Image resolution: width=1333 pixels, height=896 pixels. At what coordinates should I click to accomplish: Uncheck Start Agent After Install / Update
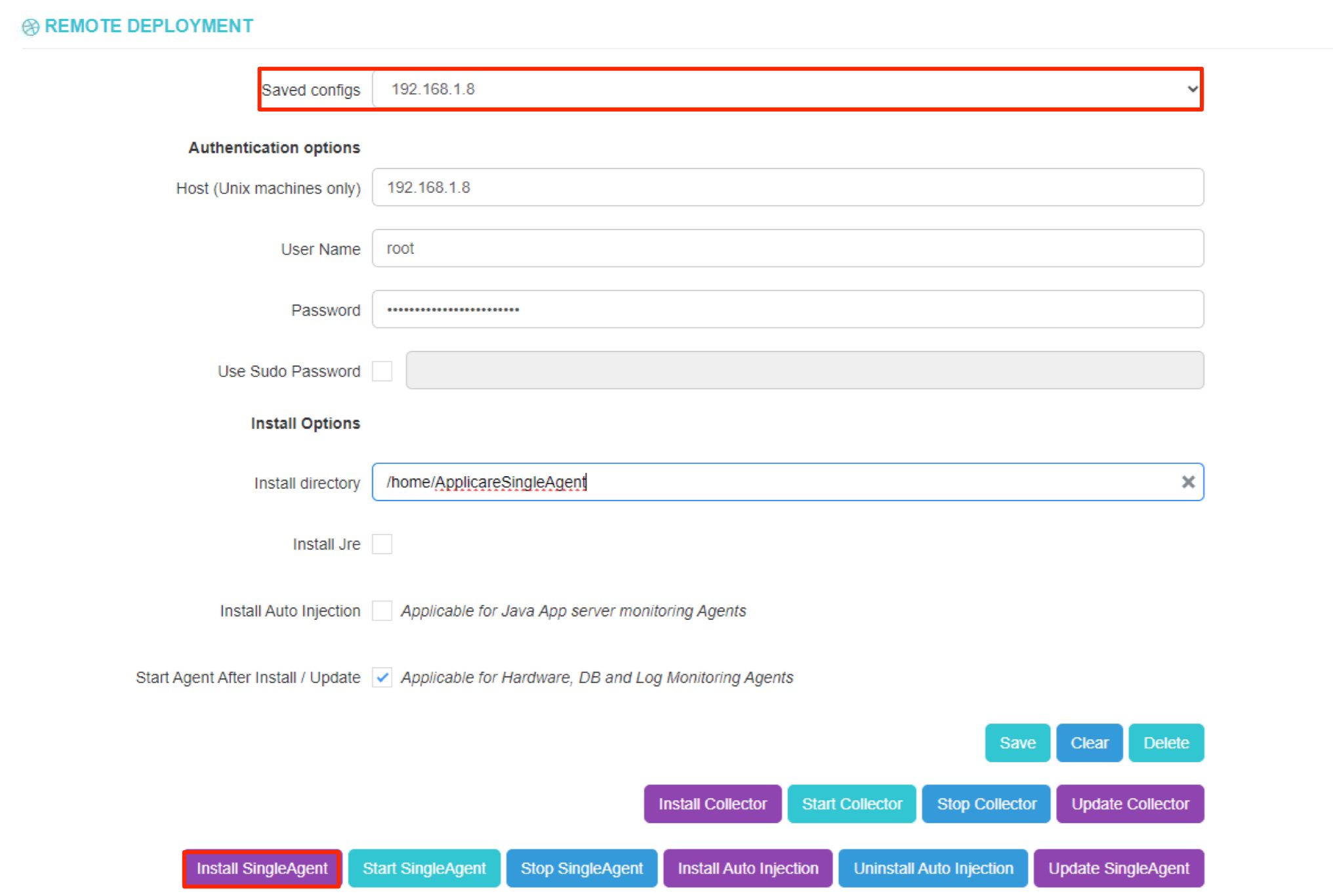[x=382, y=678]
